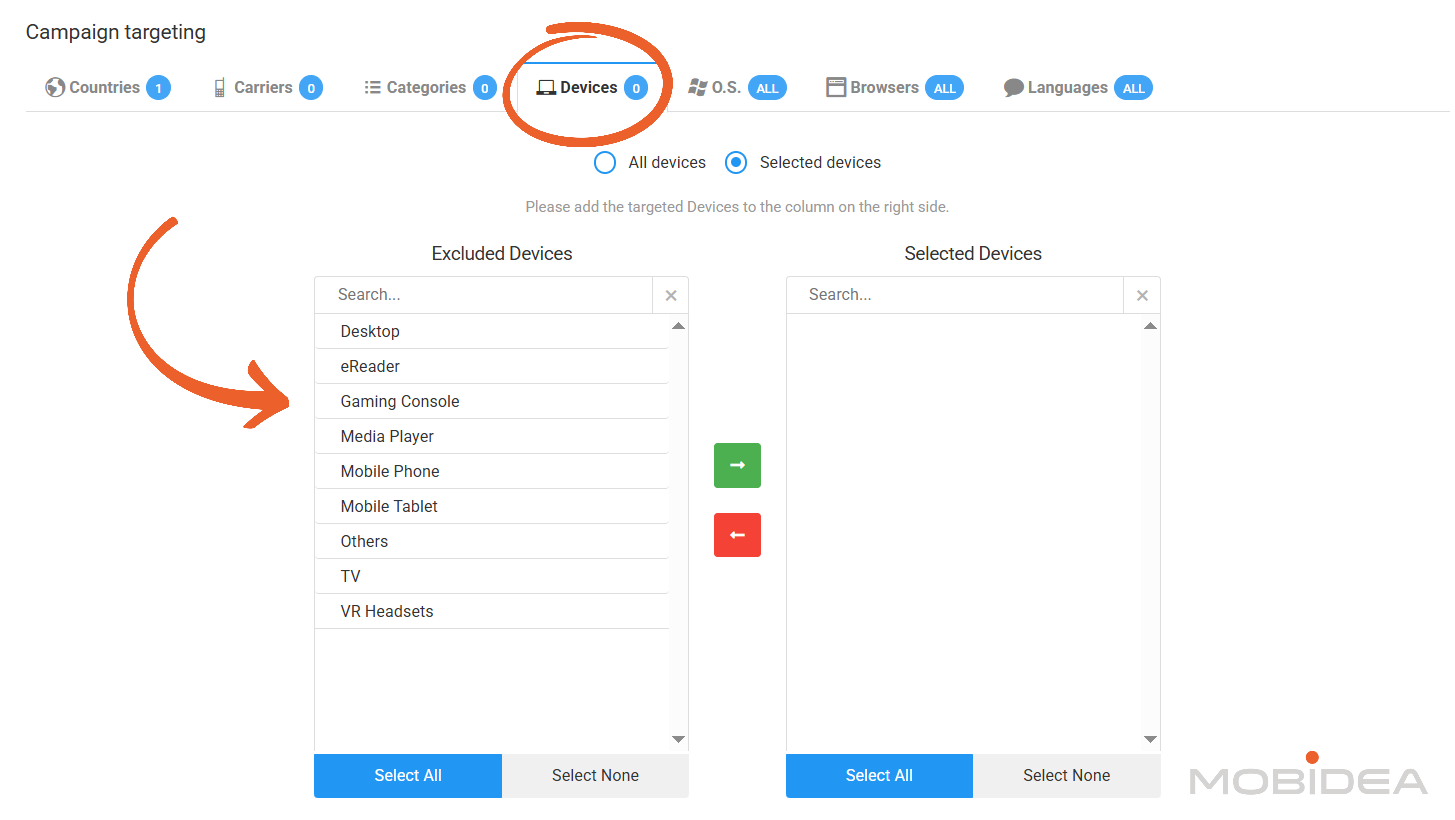This screenshot has width=1455, height=820.
Task: Click the laptop icon on Devices tab
Action: pos(546,88)
